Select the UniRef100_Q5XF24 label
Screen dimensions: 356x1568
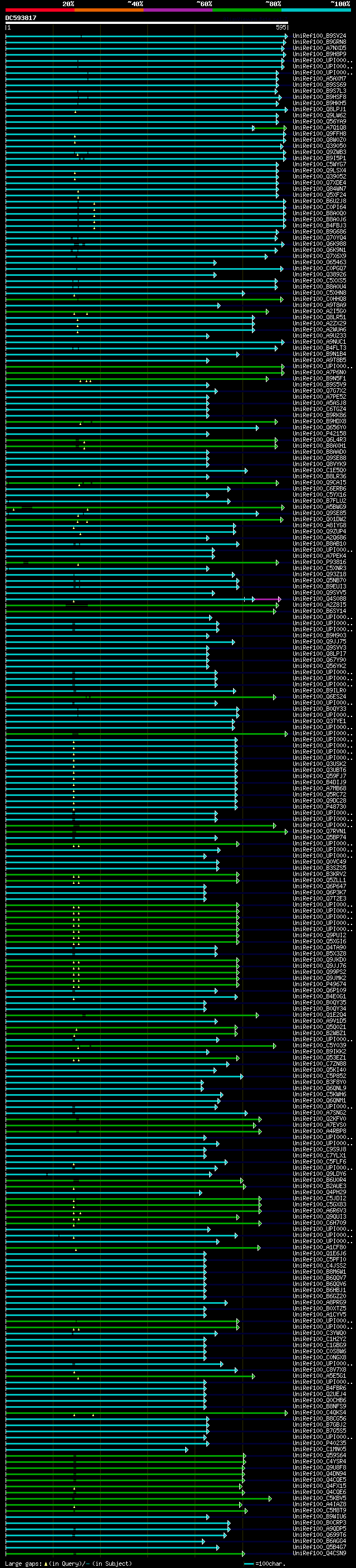point(319,195)
